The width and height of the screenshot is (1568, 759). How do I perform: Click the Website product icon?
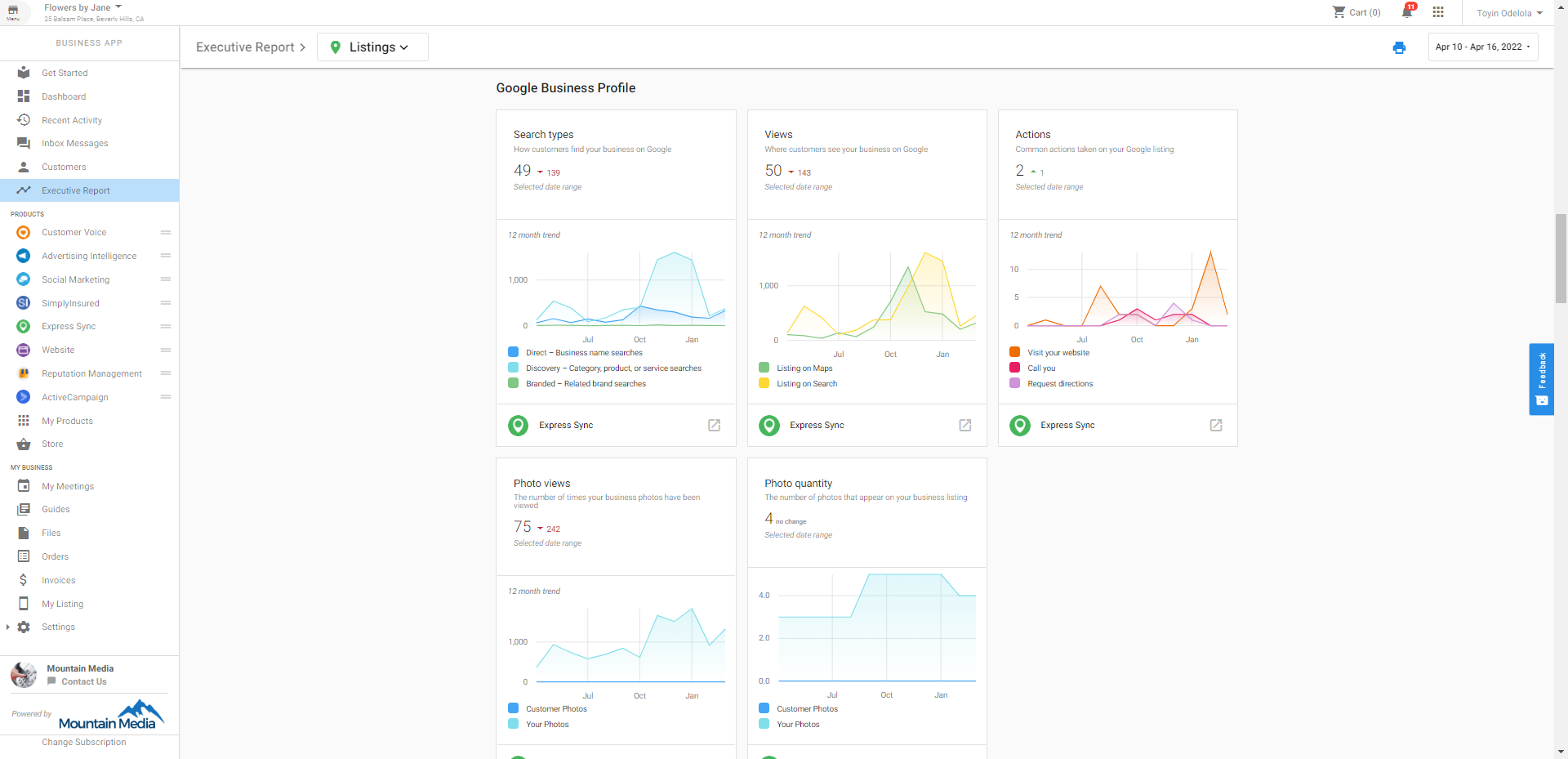pos(24,350)
